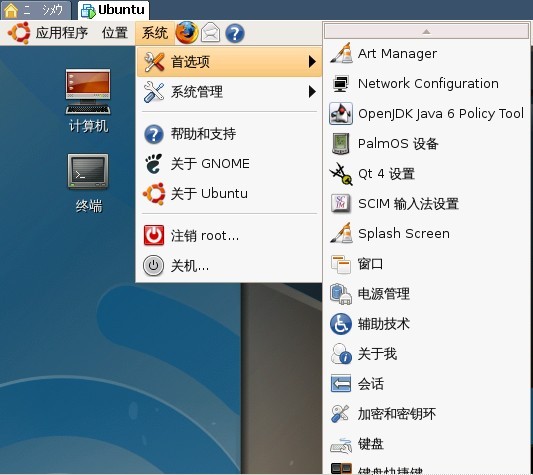Open Network Configuration preferences
Image resolution: width=533 pixels, height=475 pixels.
tap(426, 83)
